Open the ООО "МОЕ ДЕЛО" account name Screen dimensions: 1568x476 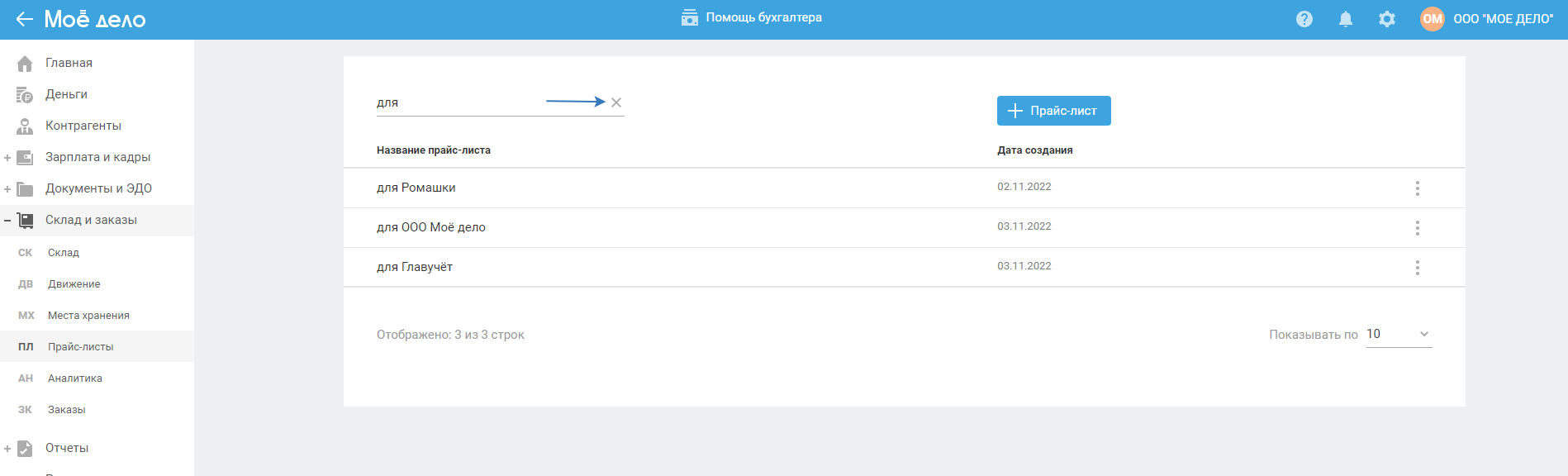(1504, 19)
